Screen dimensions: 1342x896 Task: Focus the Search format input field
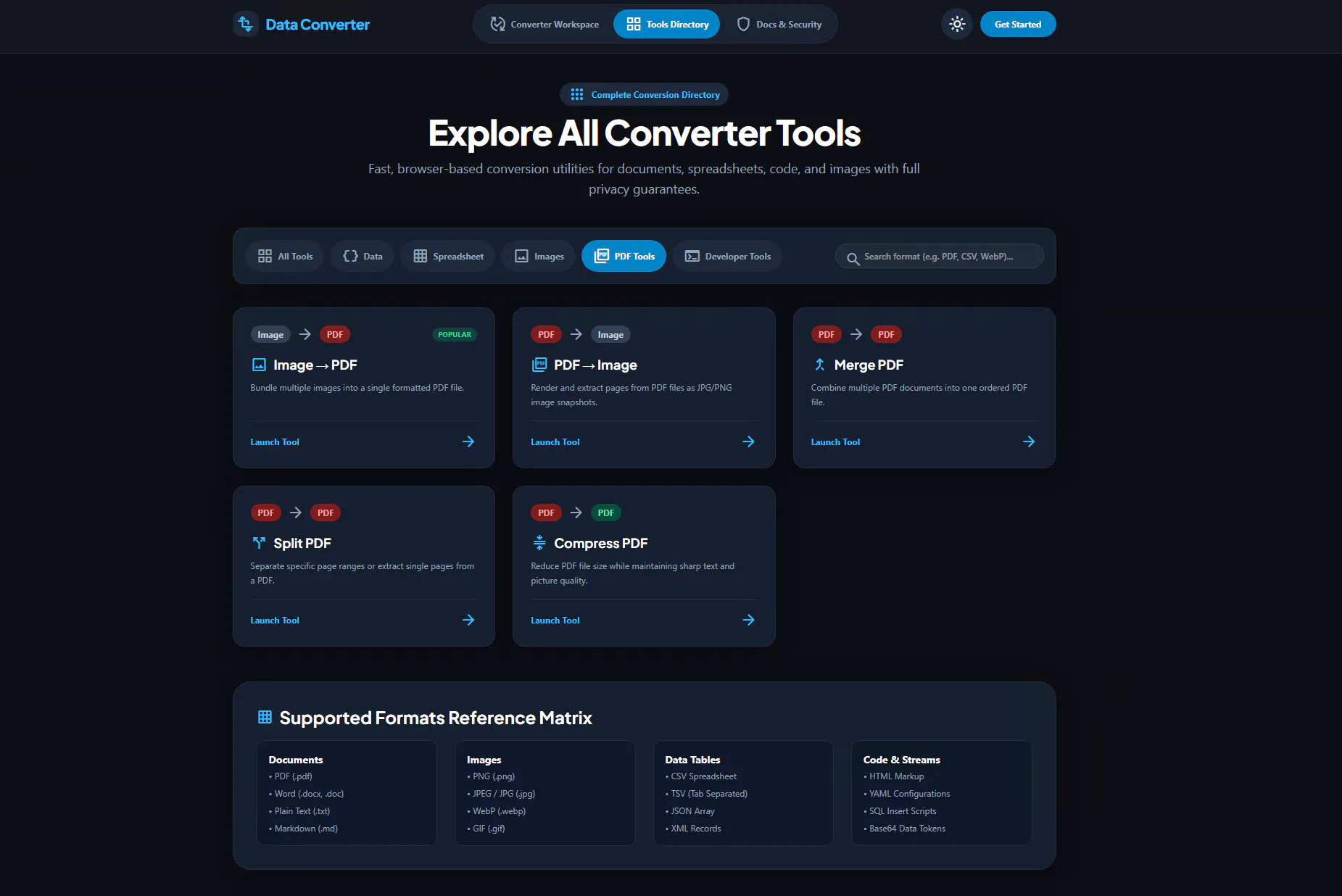(940, 256)
